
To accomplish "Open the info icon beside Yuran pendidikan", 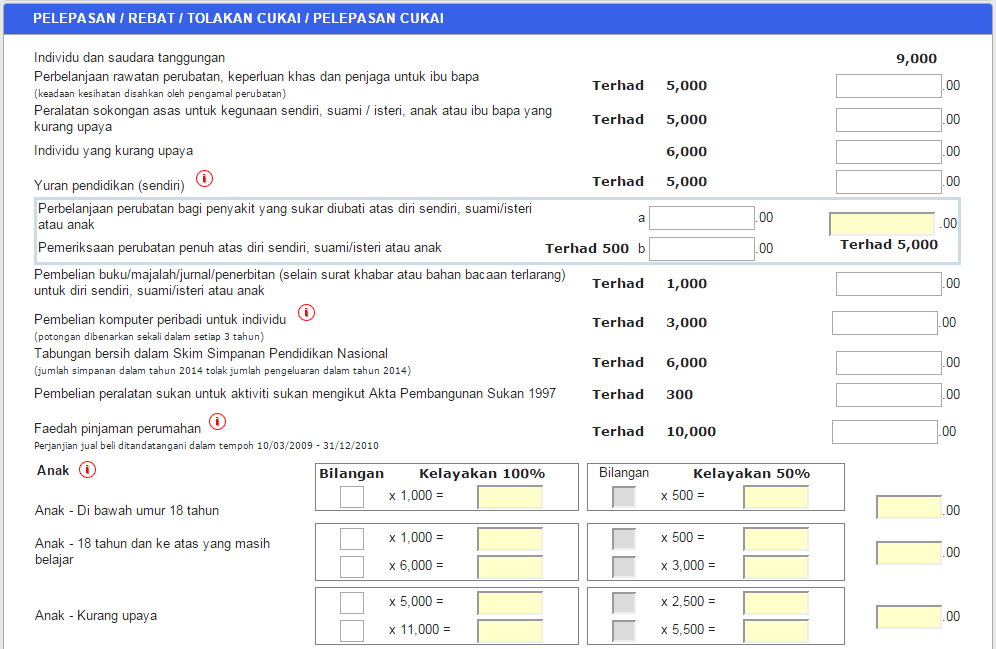I will click(205, 179).
